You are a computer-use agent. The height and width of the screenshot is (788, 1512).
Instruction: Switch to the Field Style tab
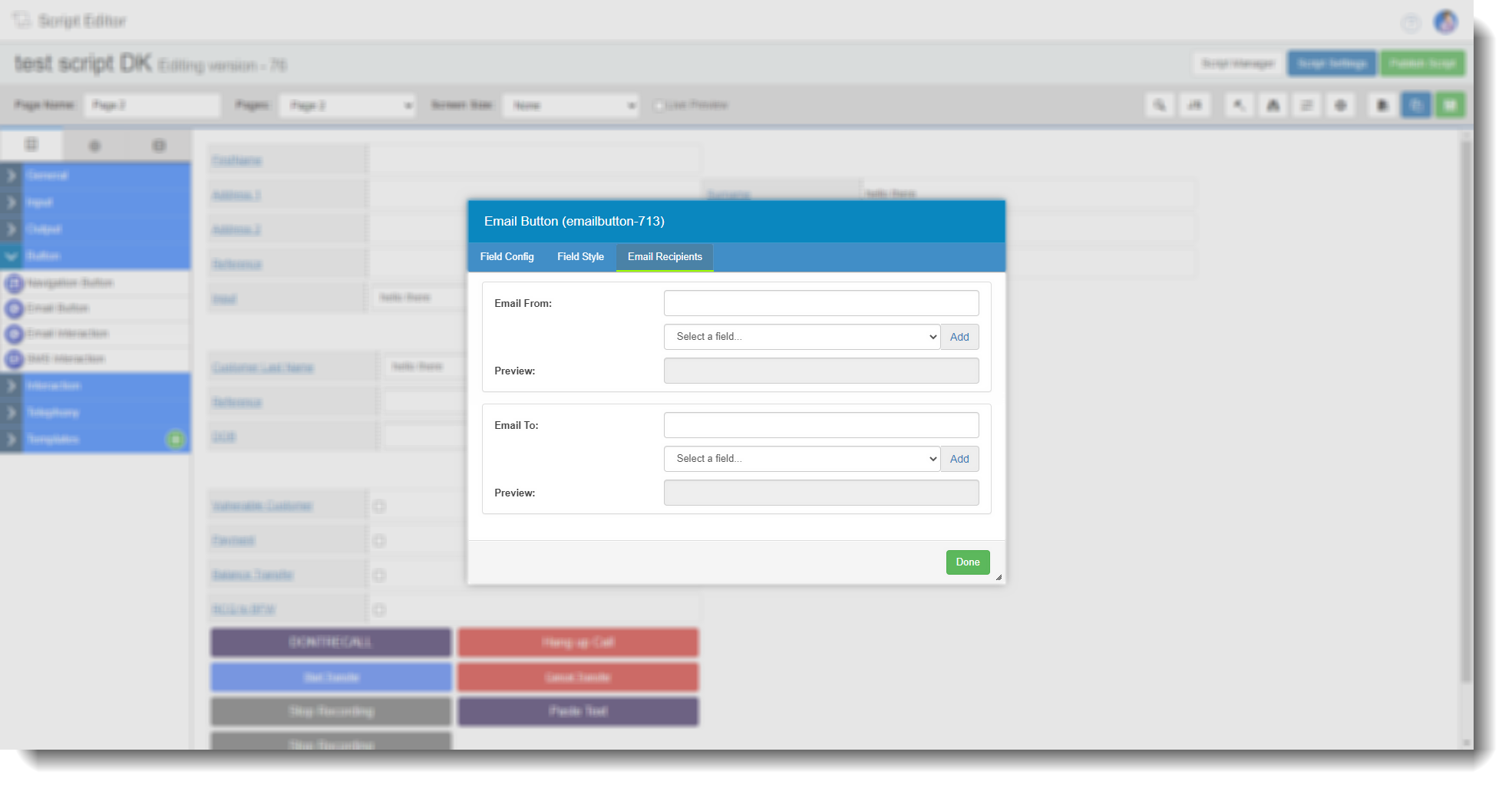580,257
